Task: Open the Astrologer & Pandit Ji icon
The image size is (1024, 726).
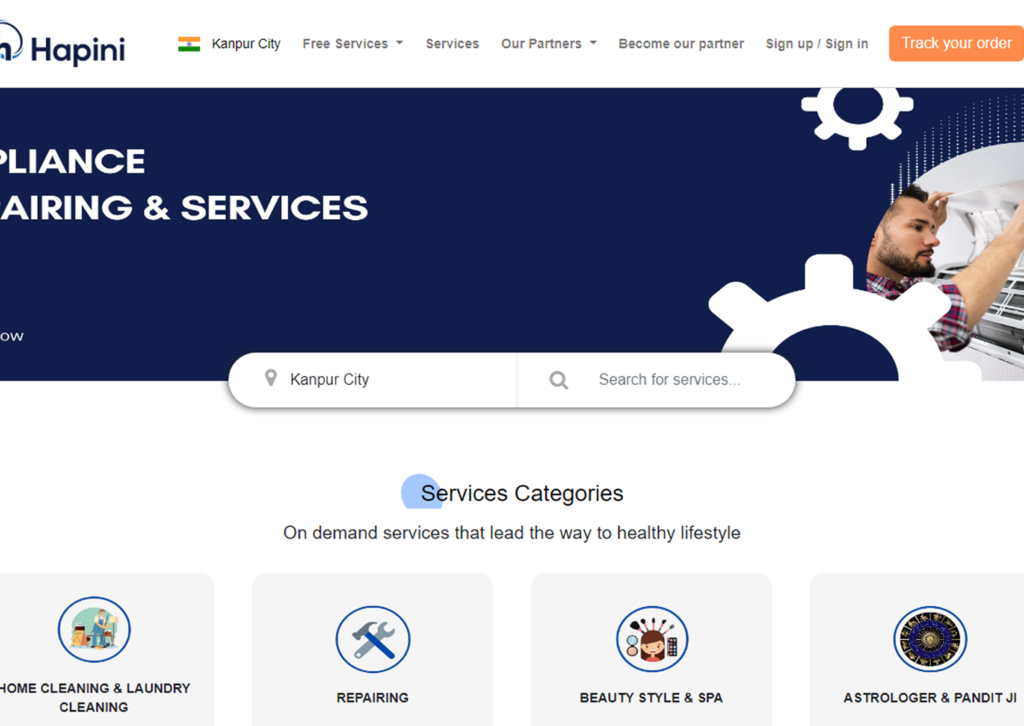Action: [930, 639]
